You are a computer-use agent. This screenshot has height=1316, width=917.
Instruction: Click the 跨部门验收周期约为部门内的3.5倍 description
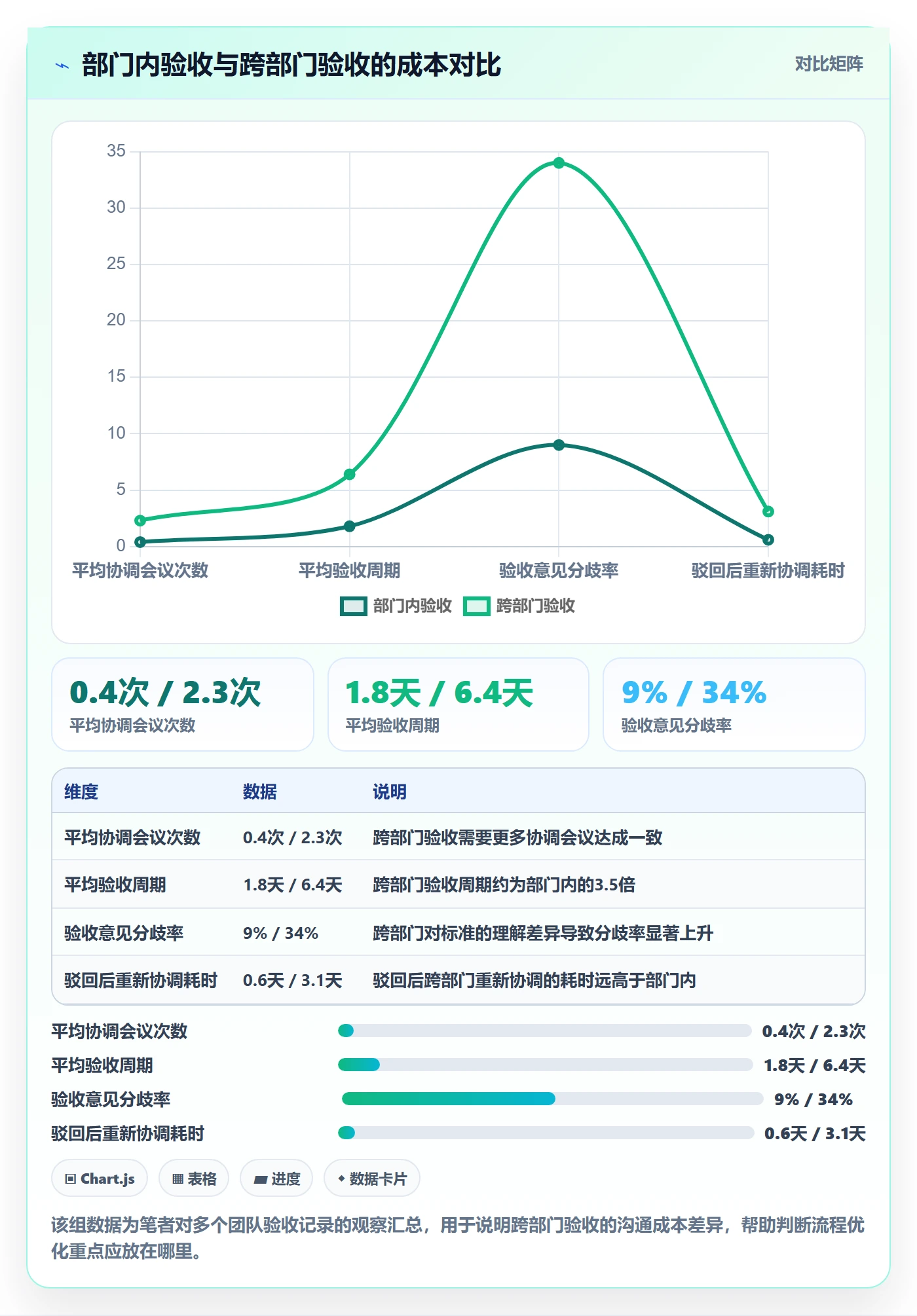pos(504,885)
